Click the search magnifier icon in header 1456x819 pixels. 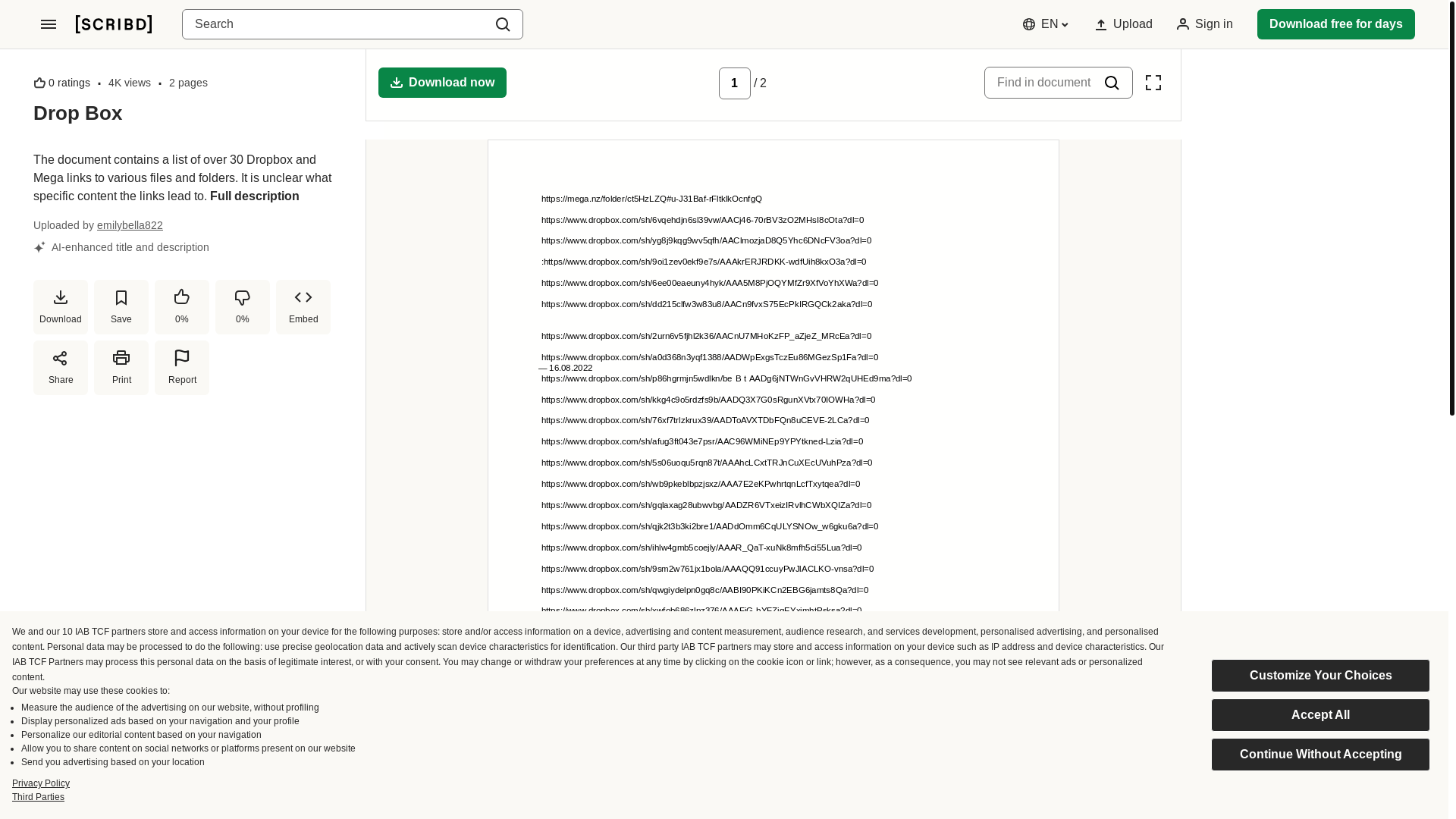pos(503,24)
